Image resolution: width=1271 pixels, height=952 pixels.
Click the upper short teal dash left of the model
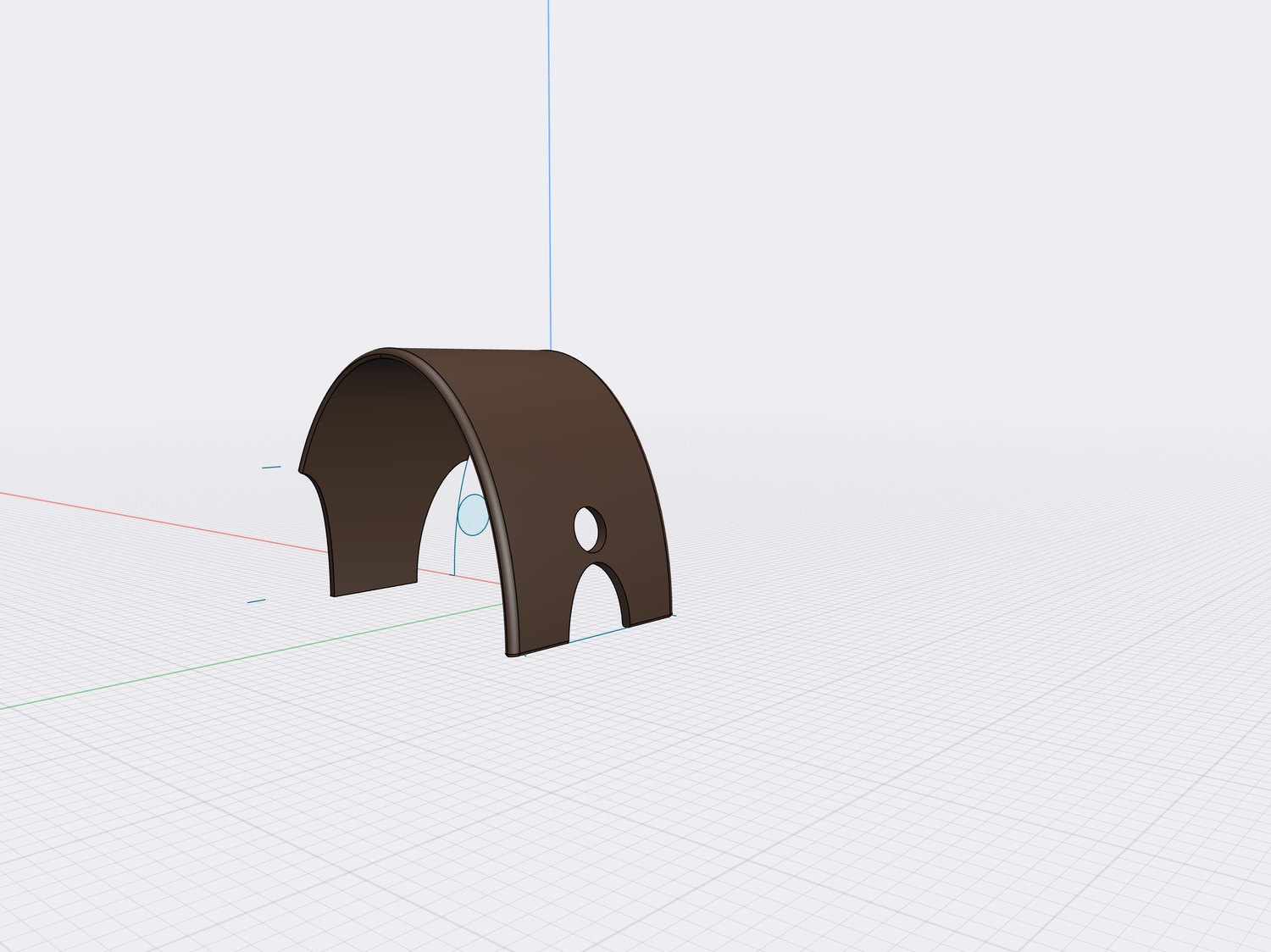tap(271, 467)
